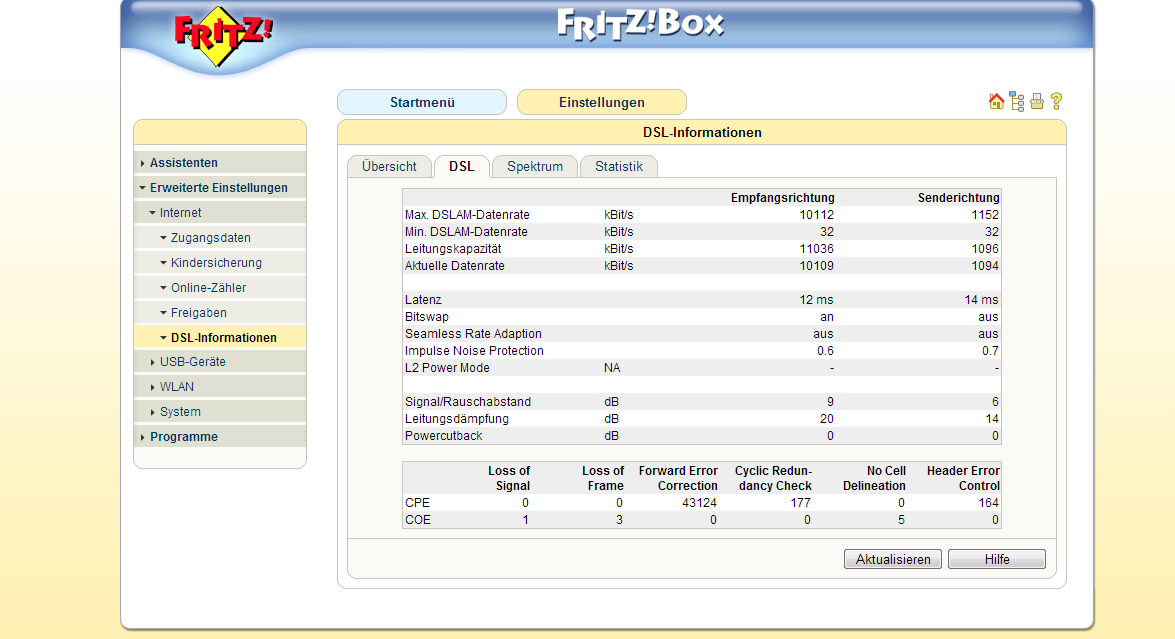The width and height of the screenshot is (1175, 639).
Task: Expand the WLAN arrow
Action: pyautogui.click(x=153, y=387)
